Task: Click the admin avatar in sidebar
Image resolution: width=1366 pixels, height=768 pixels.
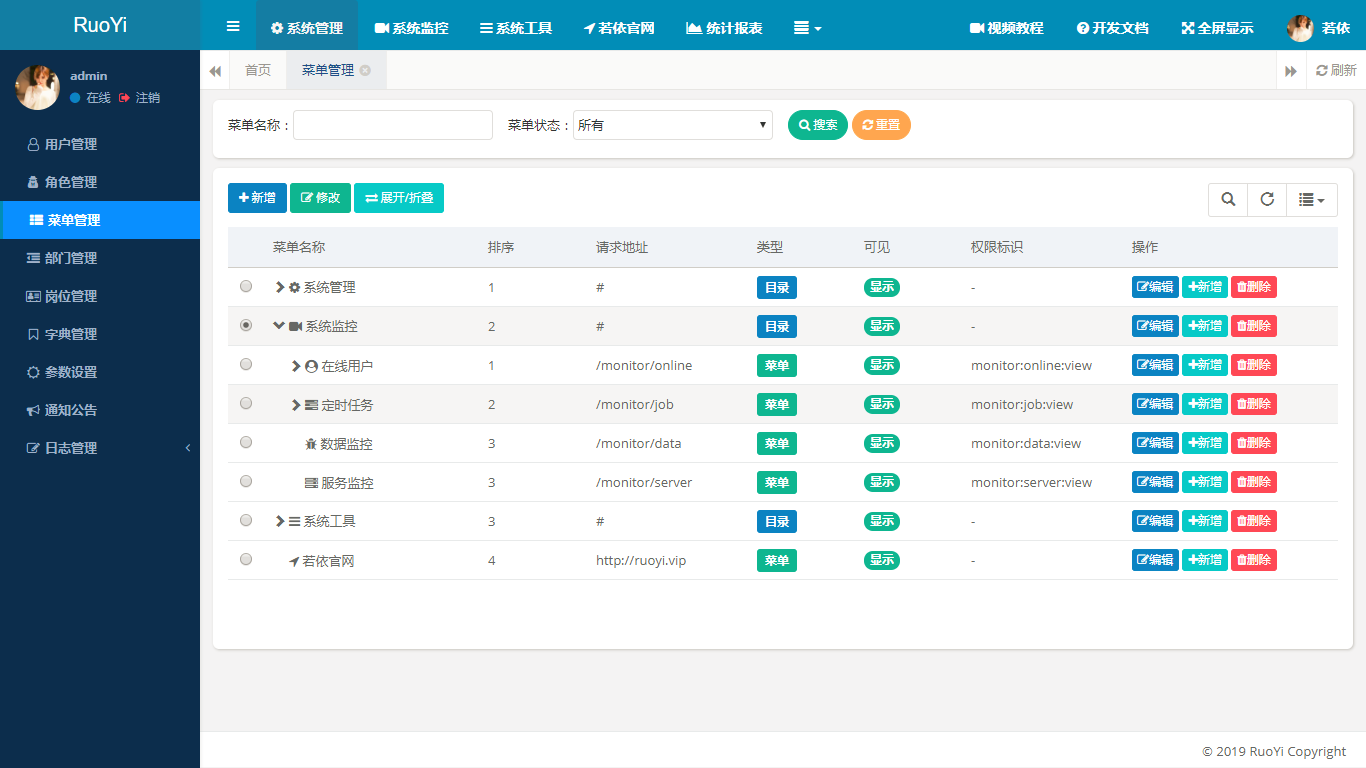Action: pyautogui.click(x=37, y=87)
